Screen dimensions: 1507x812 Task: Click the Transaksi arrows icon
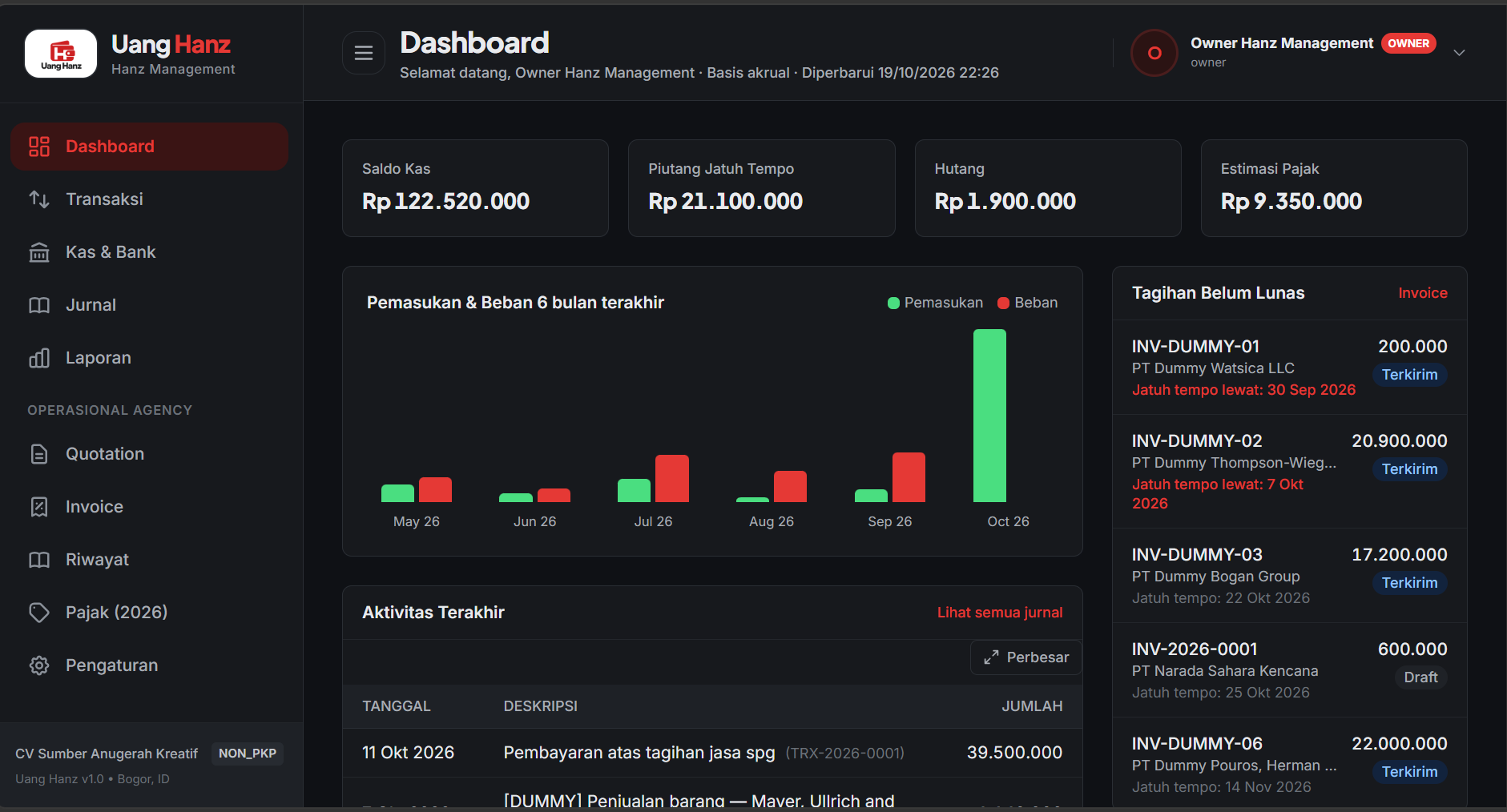(39, 199)
